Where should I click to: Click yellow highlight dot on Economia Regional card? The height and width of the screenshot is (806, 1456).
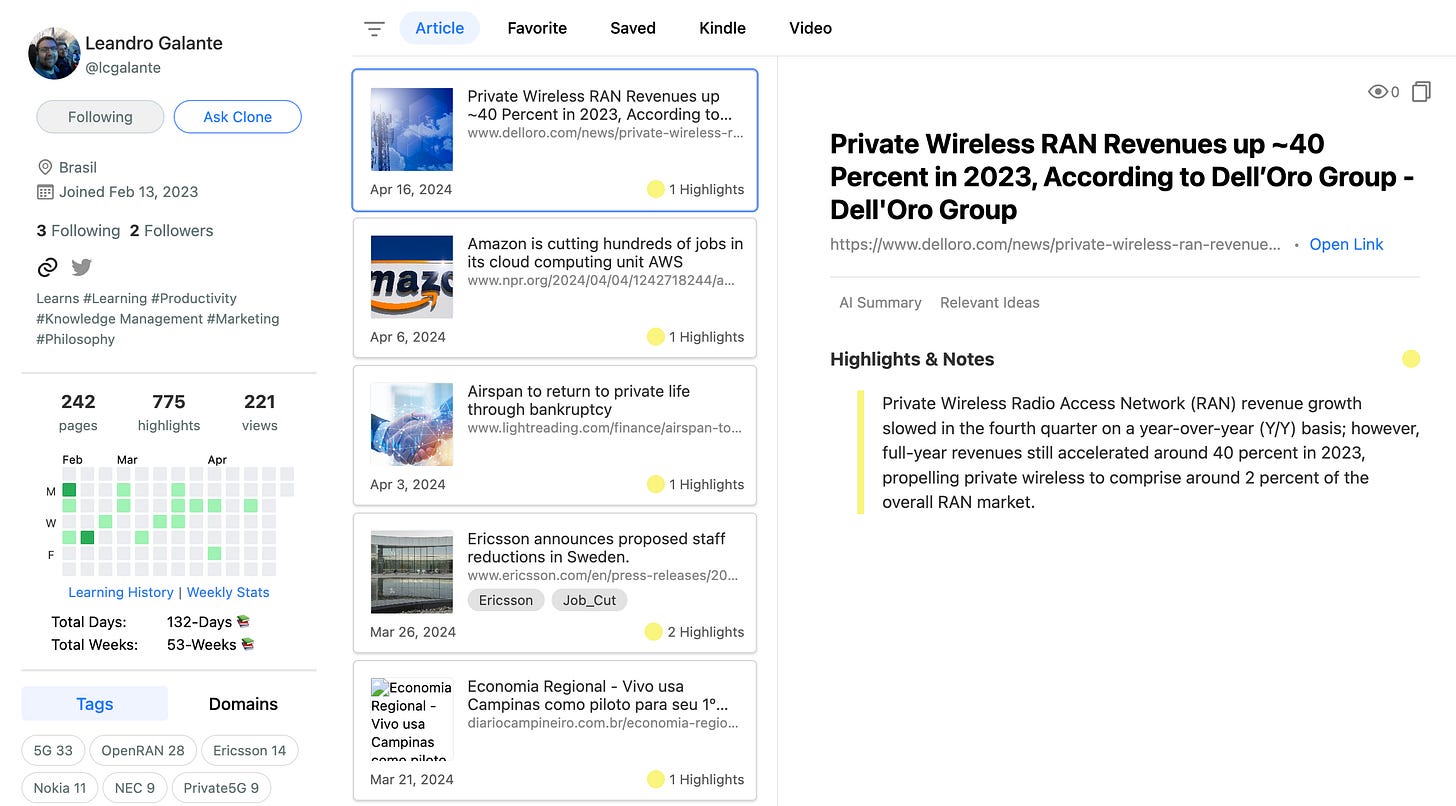pos(656,779)
